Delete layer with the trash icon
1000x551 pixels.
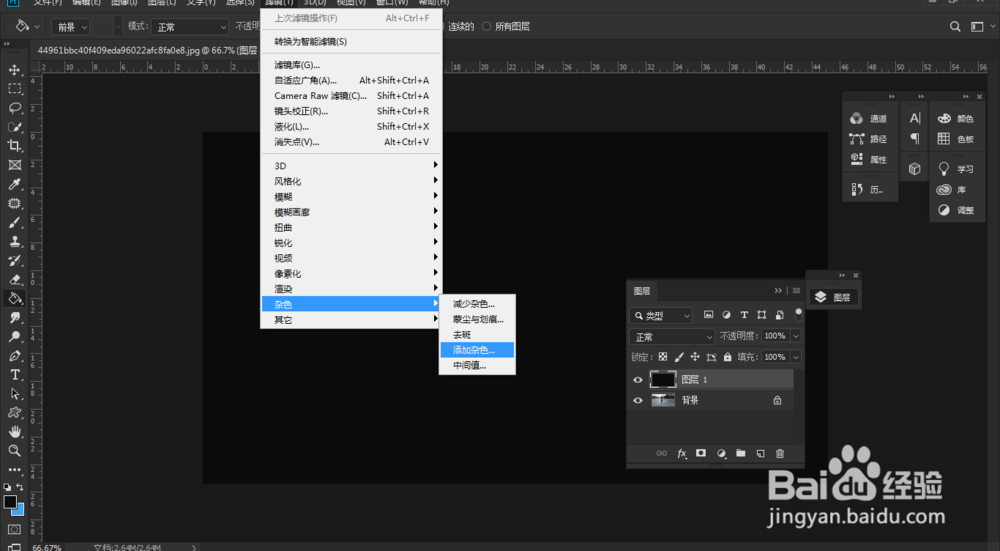780,453
